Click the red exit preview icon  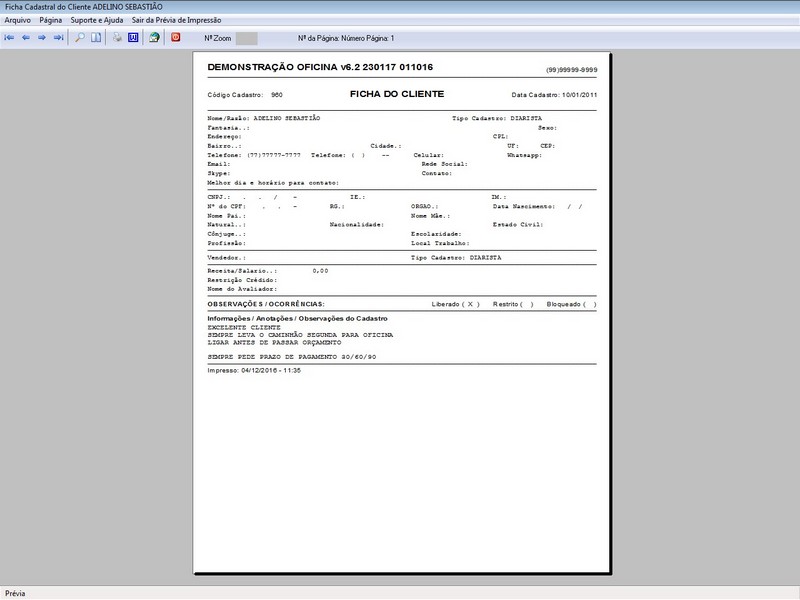[x=176, y=37]
